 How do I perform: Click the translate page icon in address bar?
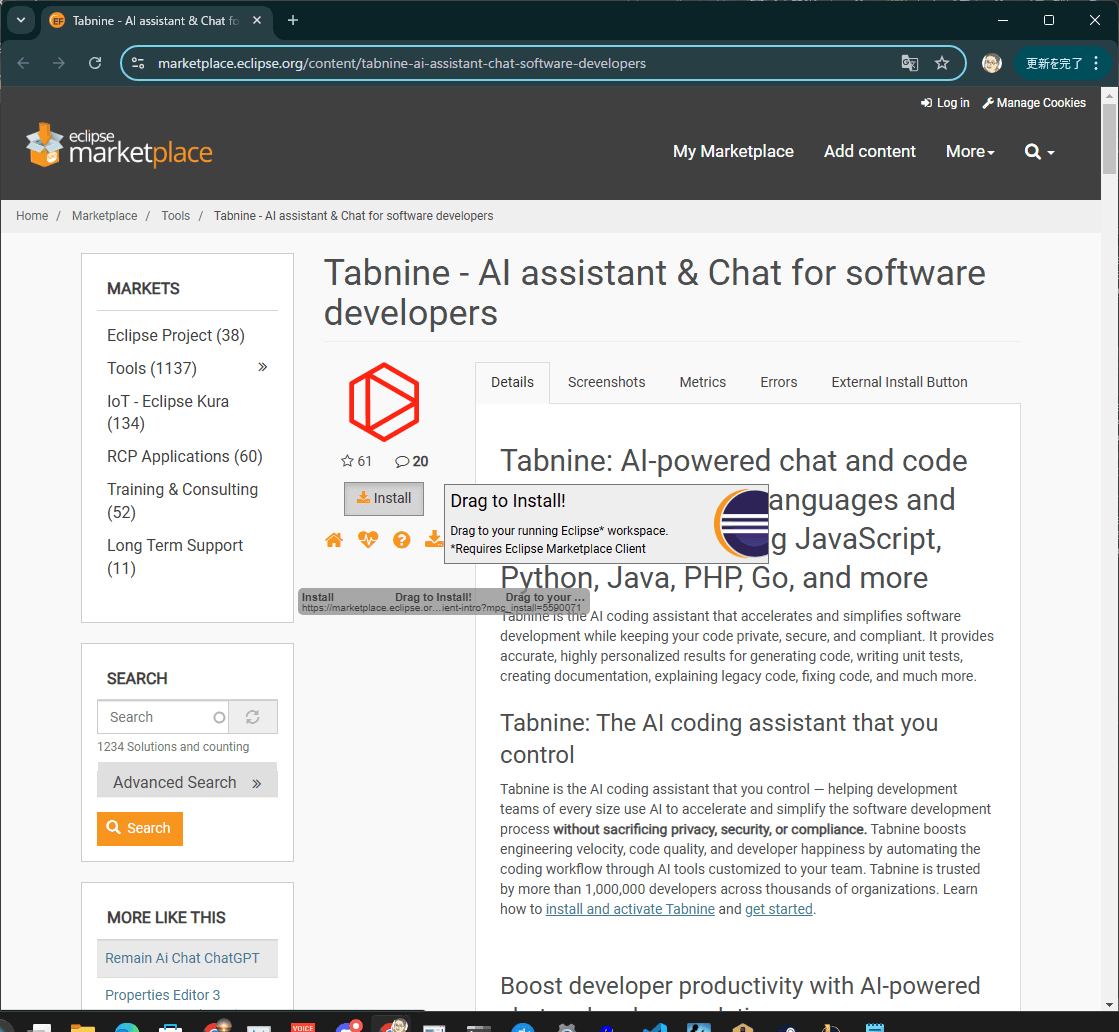[909, 63]
